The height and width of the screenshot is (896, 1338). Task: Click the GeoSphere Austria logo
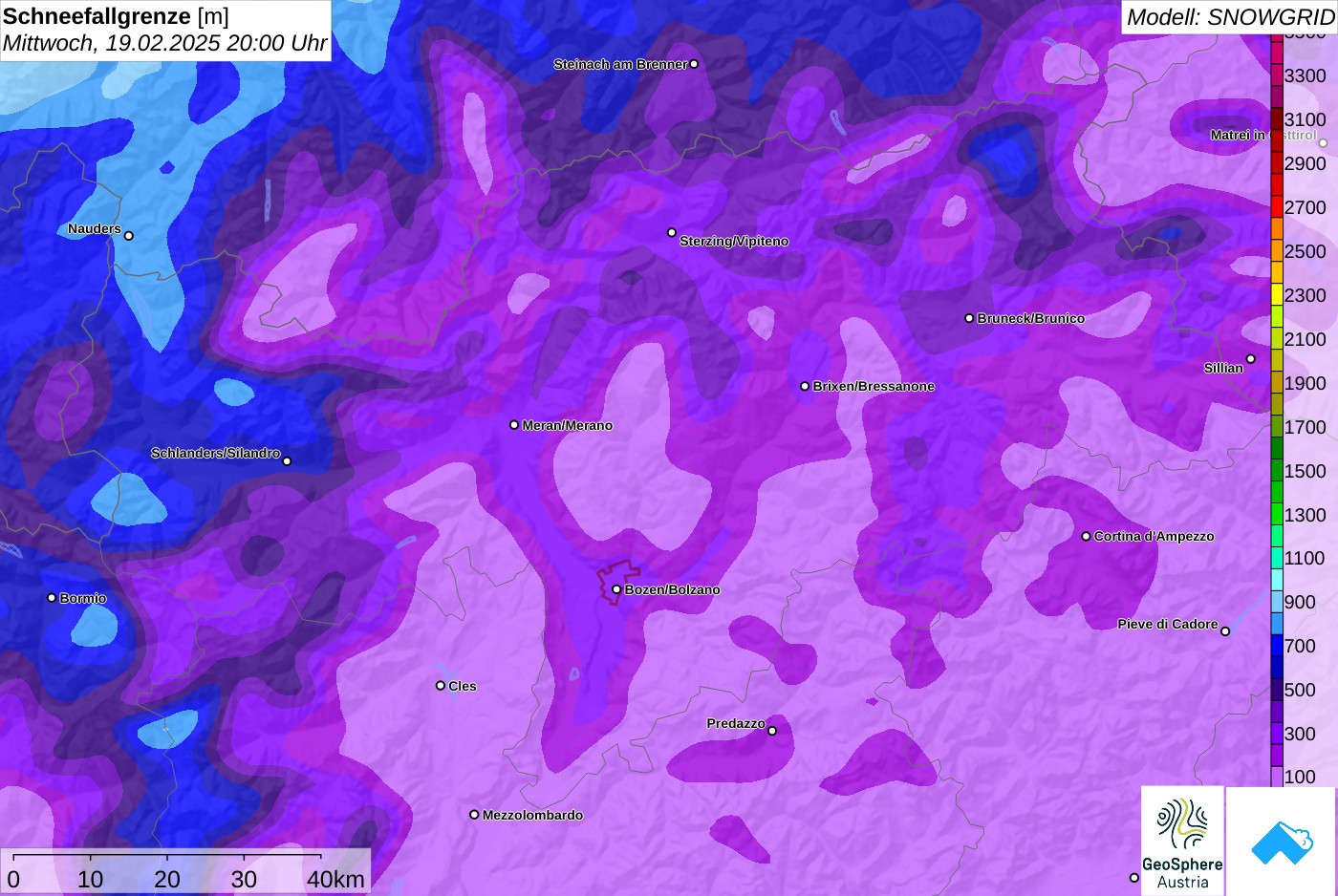coord(1182,841)
